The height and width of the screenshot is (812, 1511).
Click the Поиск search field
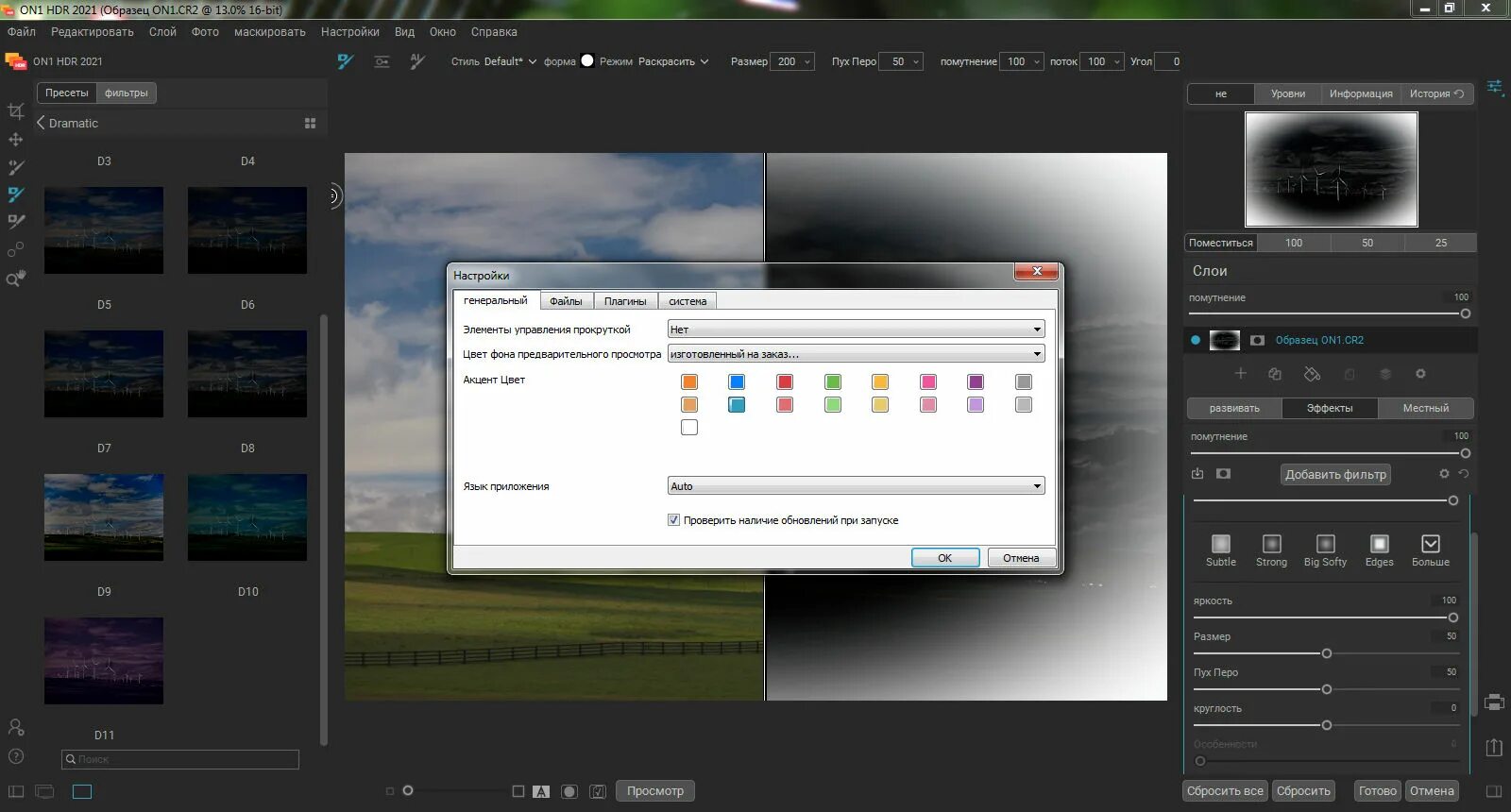[180, 759]
